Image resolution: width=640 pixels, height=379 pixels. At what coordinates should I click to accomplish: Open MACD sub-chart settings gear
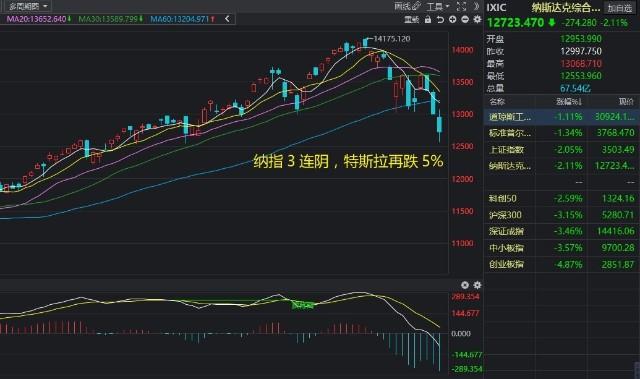[x=477, y=285]
